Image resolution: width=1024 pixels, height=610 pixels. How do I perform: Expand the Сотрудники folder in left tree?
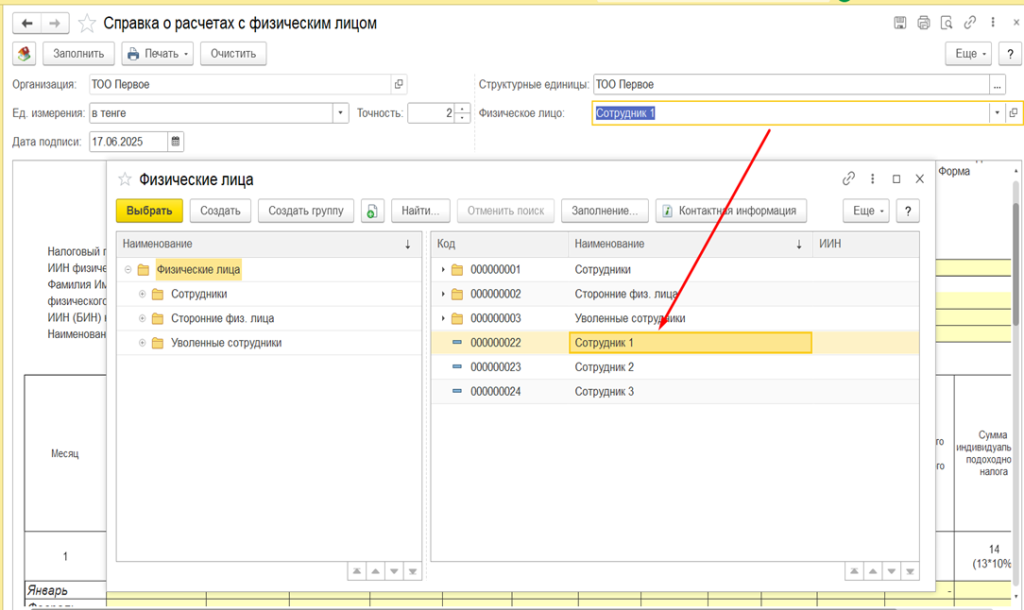142,294
